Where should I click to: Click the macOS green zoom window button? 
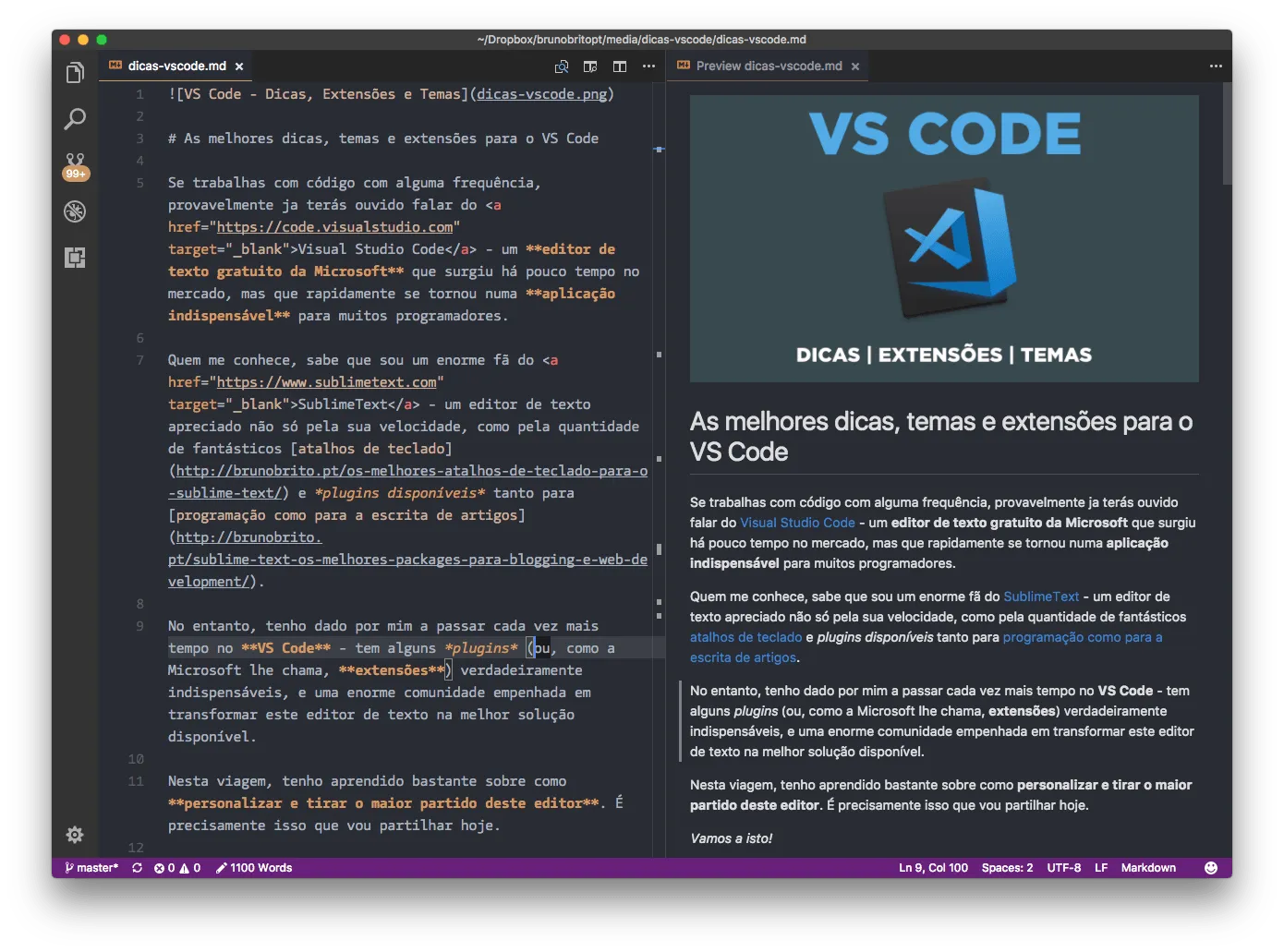click(x=102, y=40)
